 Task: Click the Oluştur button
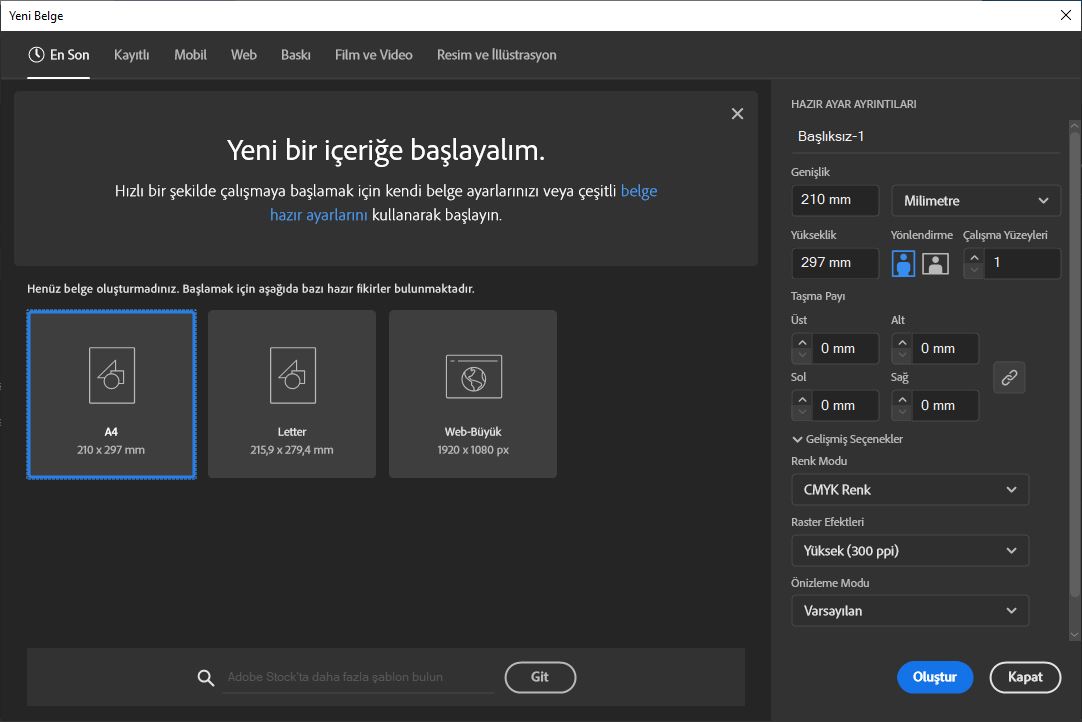tap(934, 677)
